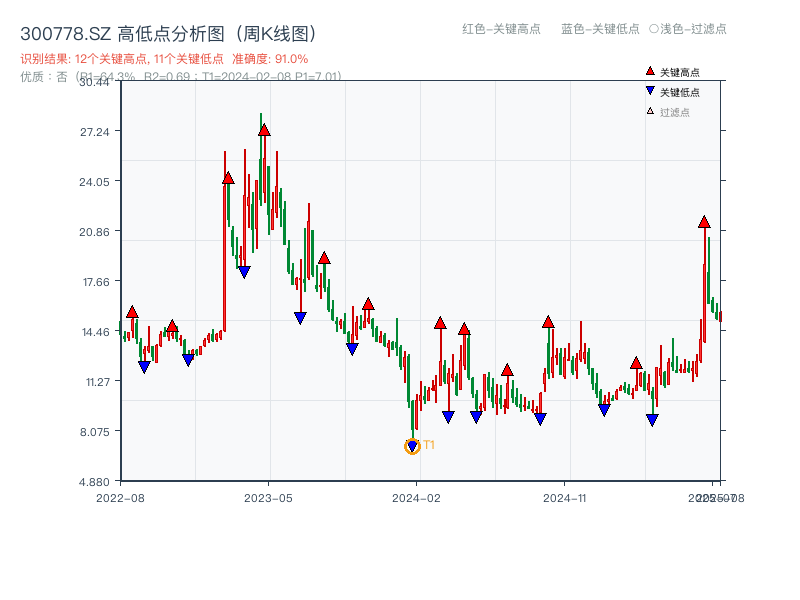Click the red marker above the 2024-02 rebound
This screenshot has height=600, width=800.
(x=439, y=322)
